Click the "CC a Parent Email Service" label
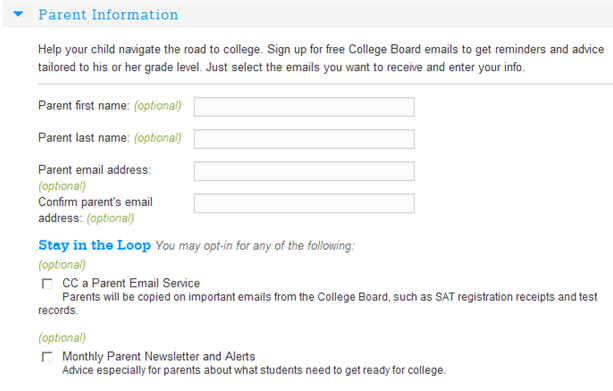The width and height of the screenshot is (613, 391). click(x=131, y=283)
